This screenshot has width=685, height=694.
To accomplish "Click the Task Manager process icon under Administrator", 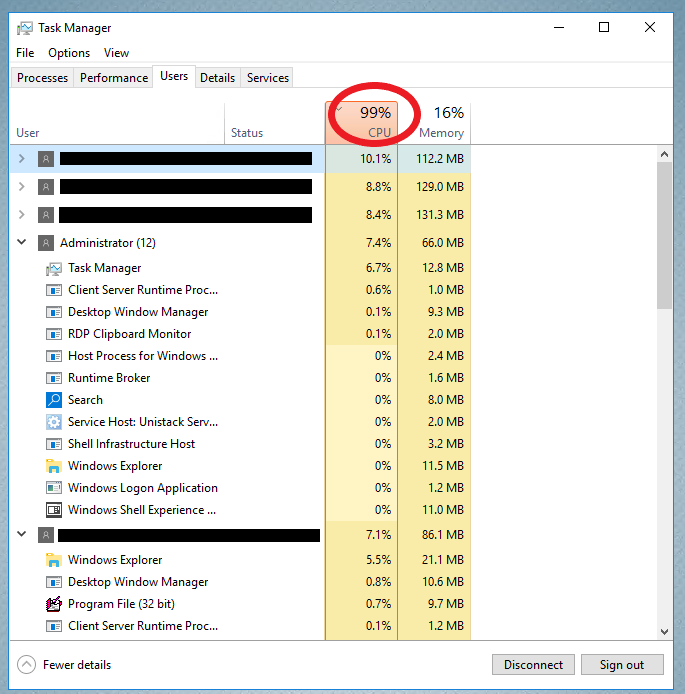I will tap(54, 268).
